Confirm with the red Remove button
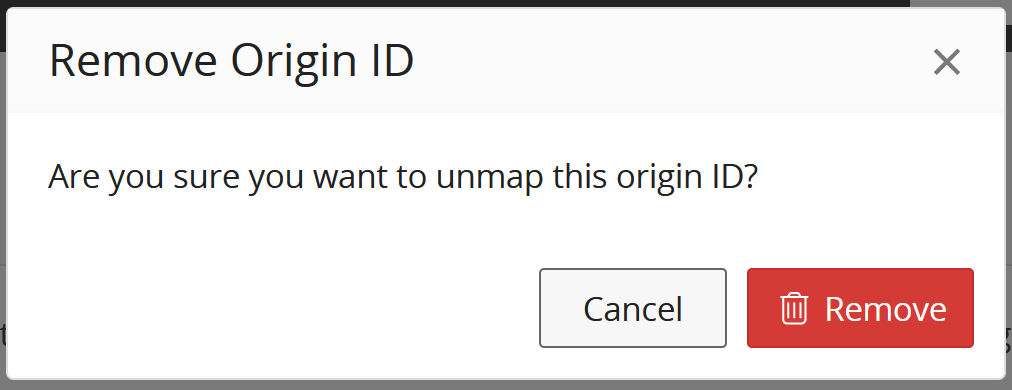The width and height of the screenshot is (1012, 390). (860, 308)
